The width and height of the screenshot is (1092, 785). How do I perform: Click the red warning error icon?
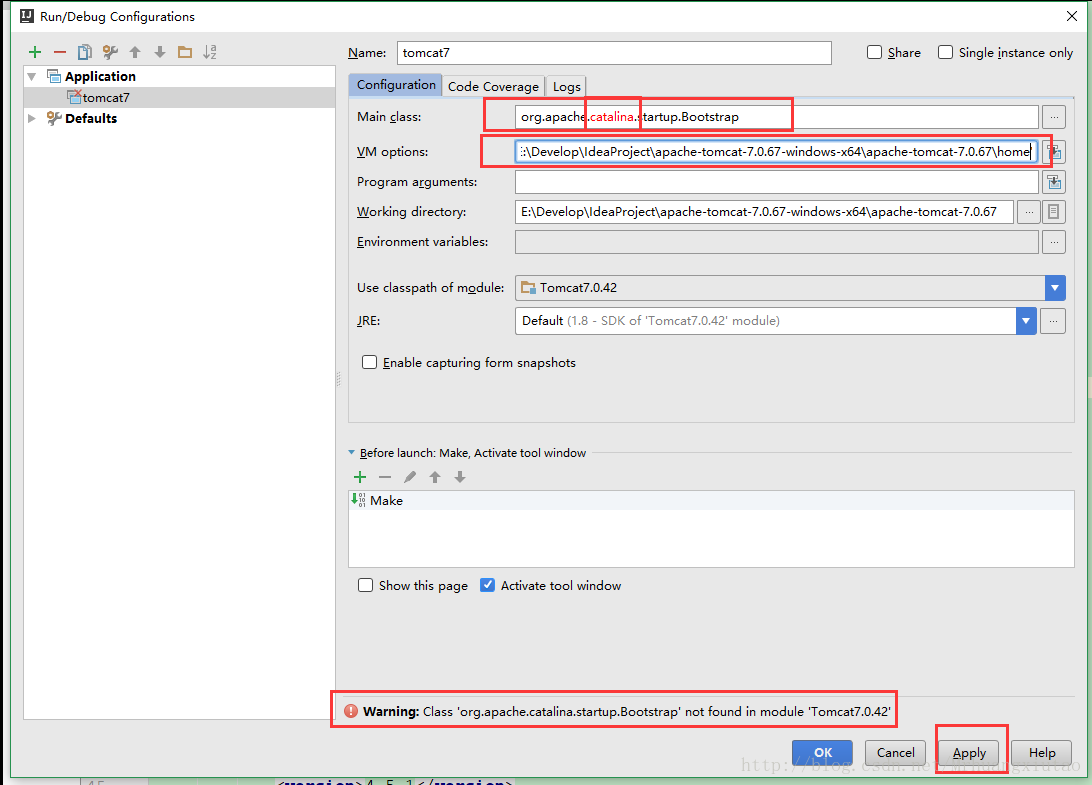[351, 711]
